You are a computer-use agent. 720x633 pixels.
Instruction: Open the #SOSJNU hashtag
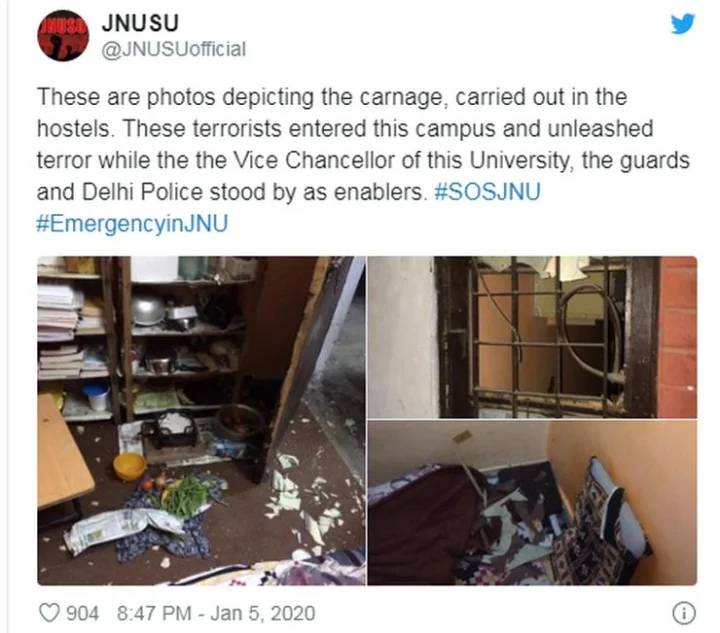(x=487, y=192)
